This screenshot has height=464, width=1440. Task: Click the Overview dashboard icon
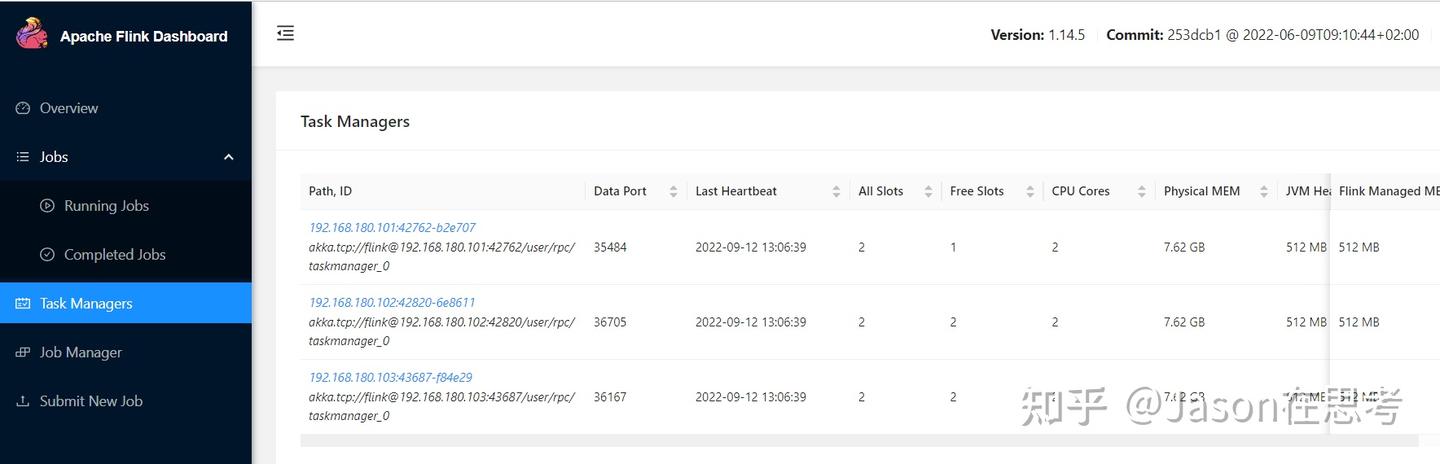coord(23,108)
